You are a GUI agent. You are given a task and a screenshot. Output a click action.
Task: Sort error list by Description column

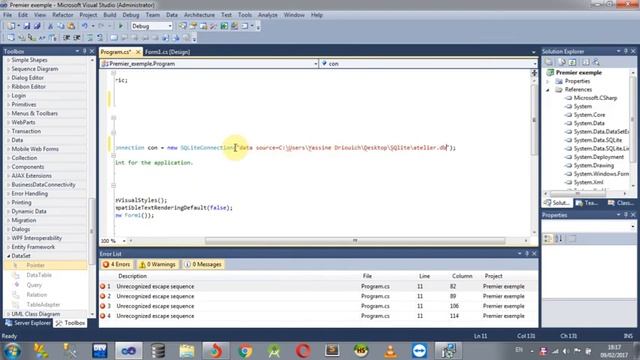click(132, 276)
